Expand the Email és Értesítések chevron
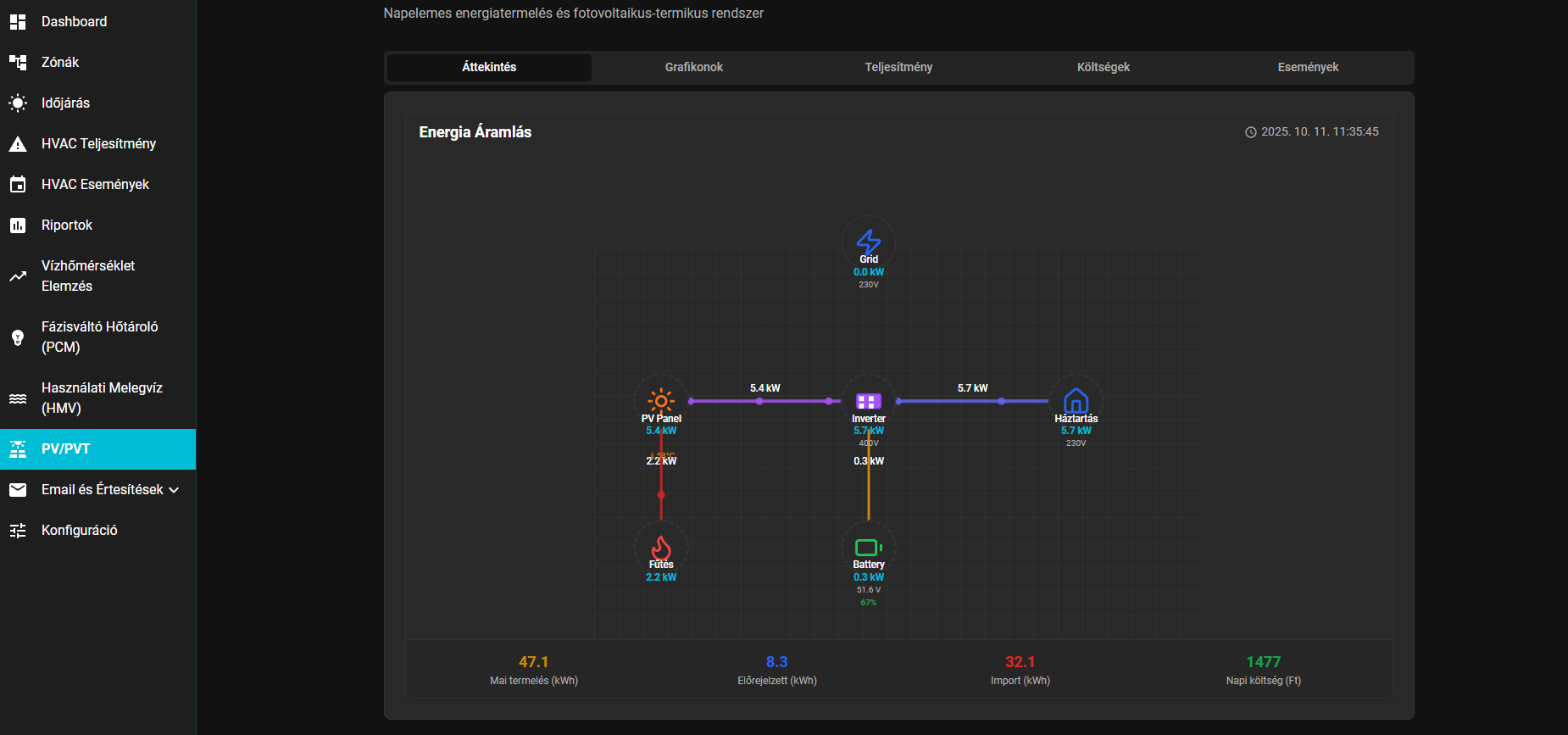The image size is (1568, 735). 174,490
